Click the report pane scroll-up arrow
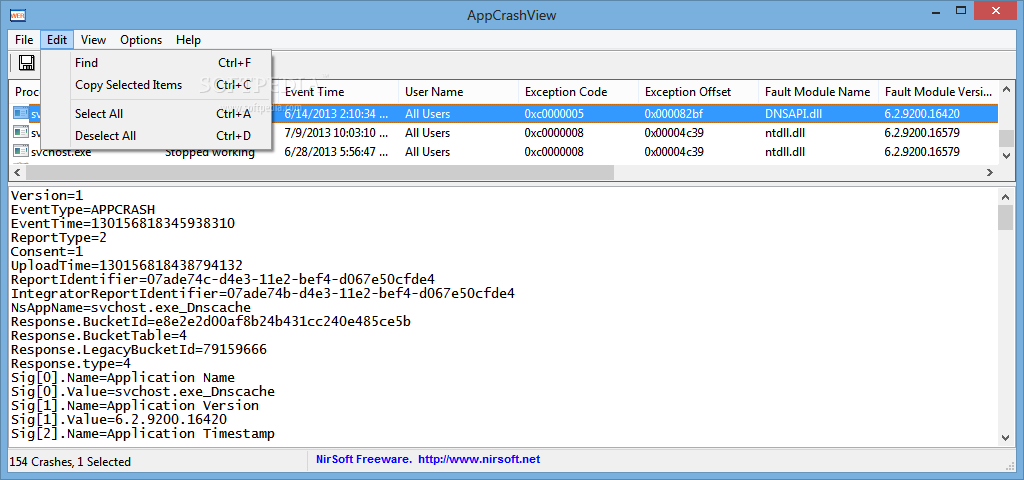Viewport: 1024px width, 480px height. tap(1006, 195)
